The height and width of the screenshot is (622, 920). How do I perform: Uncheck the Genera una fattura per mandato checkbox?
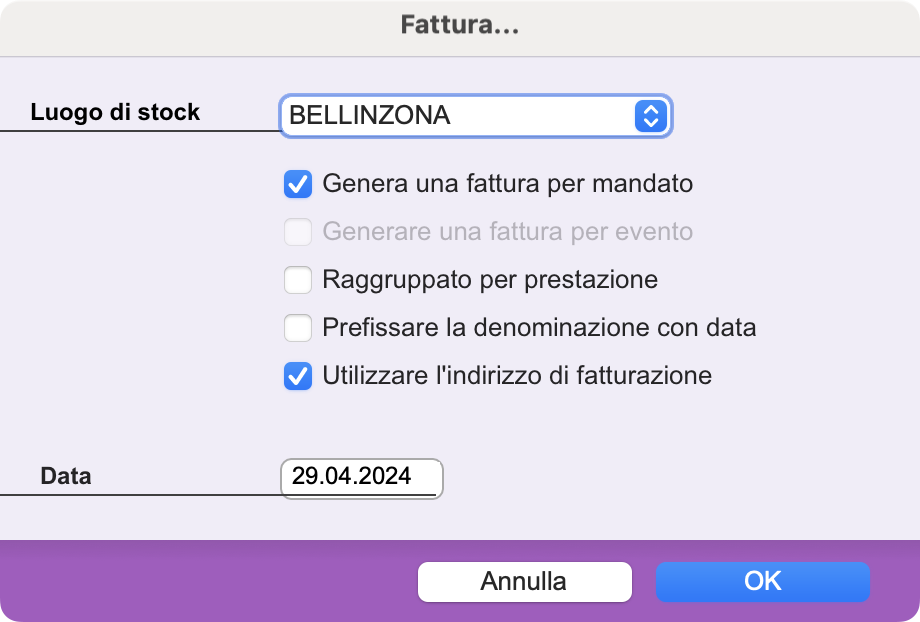(x=298, y=184)
